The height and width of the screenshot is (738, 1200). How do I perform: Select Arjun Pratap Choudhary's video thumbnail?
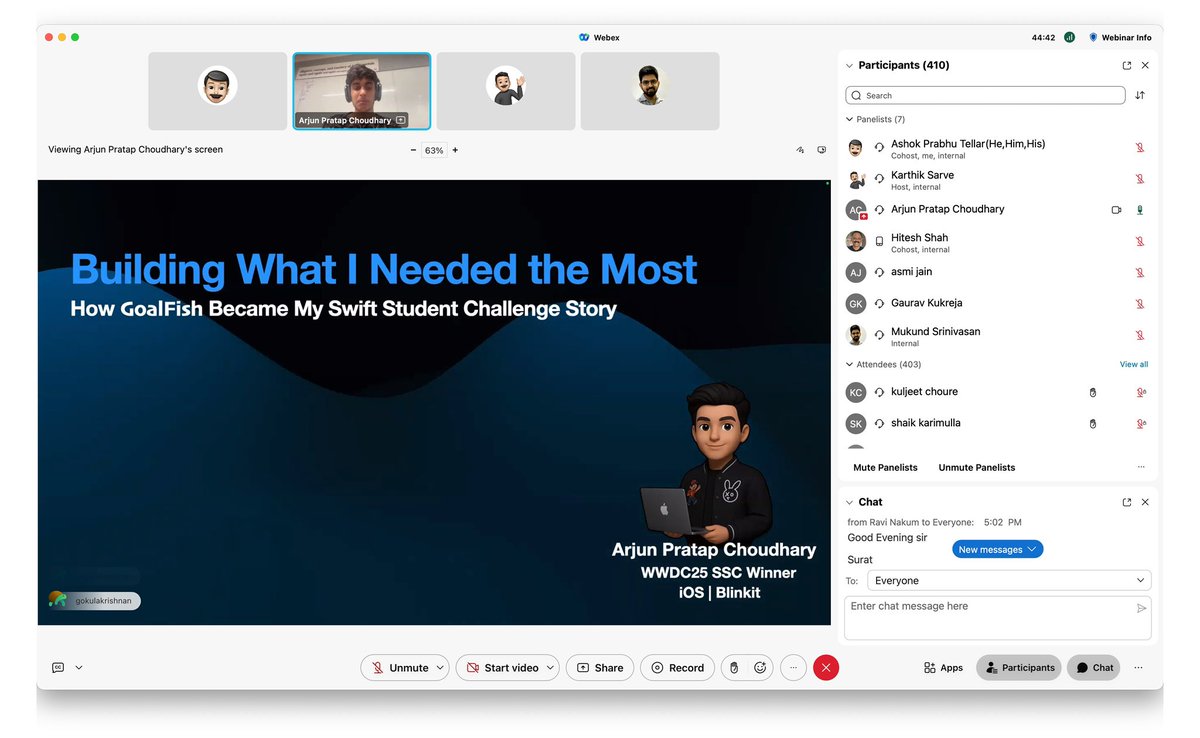tap(362, 91)
